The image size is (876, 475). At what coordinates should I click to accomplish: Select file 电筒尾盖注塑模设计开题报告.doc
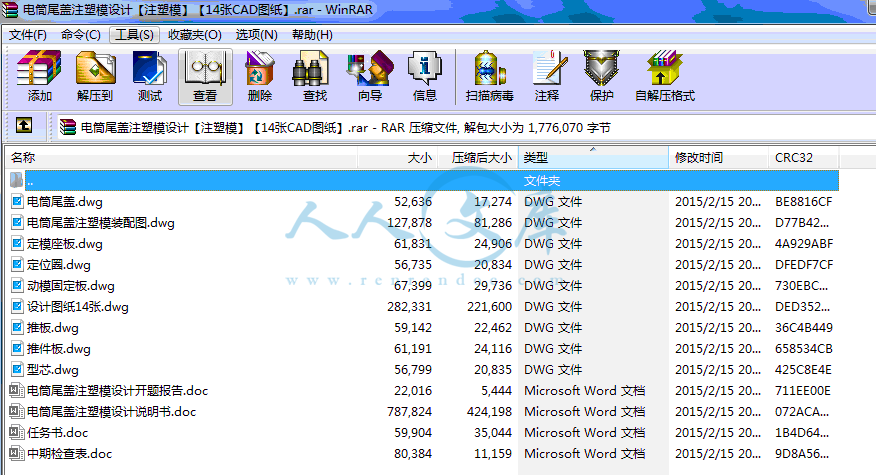pyautogui.click(x=117, y=391)
